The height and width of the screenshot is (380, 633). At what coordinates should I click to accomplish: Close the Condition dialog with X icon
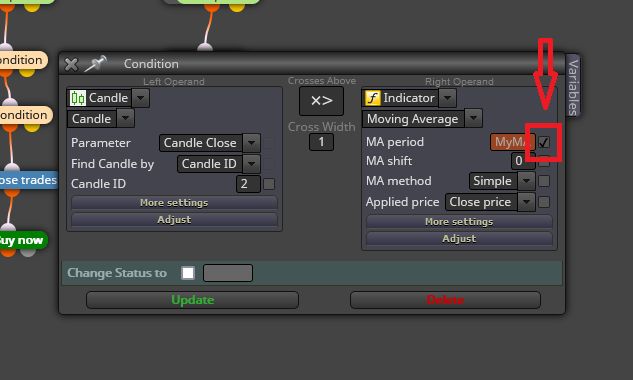coord(71,64)
